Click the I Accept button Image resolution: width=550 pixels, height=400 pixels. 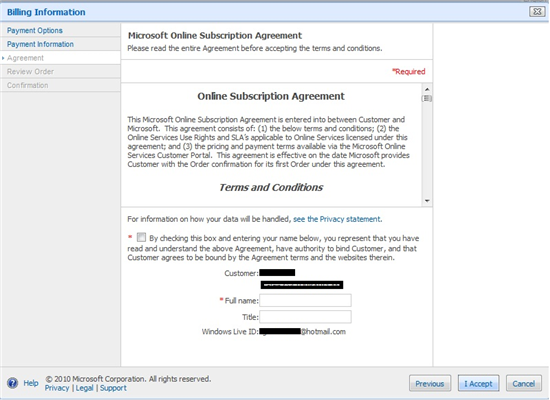tap(478, 383)
